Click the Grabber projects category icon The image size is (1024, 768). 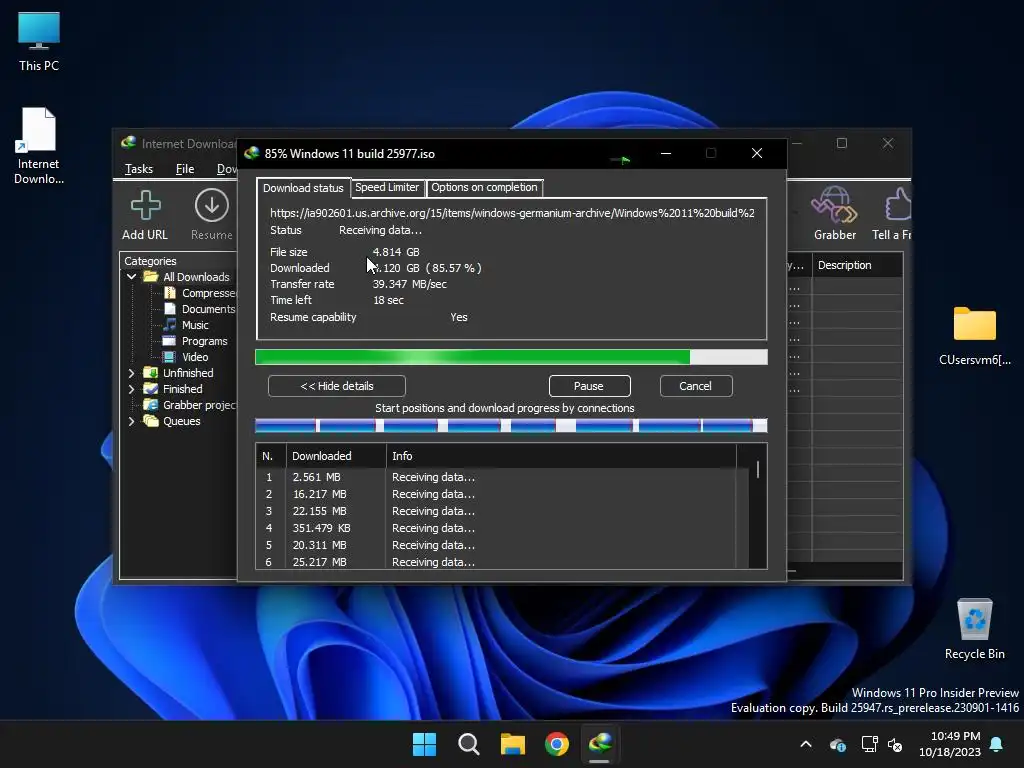(x=151, y=405)
